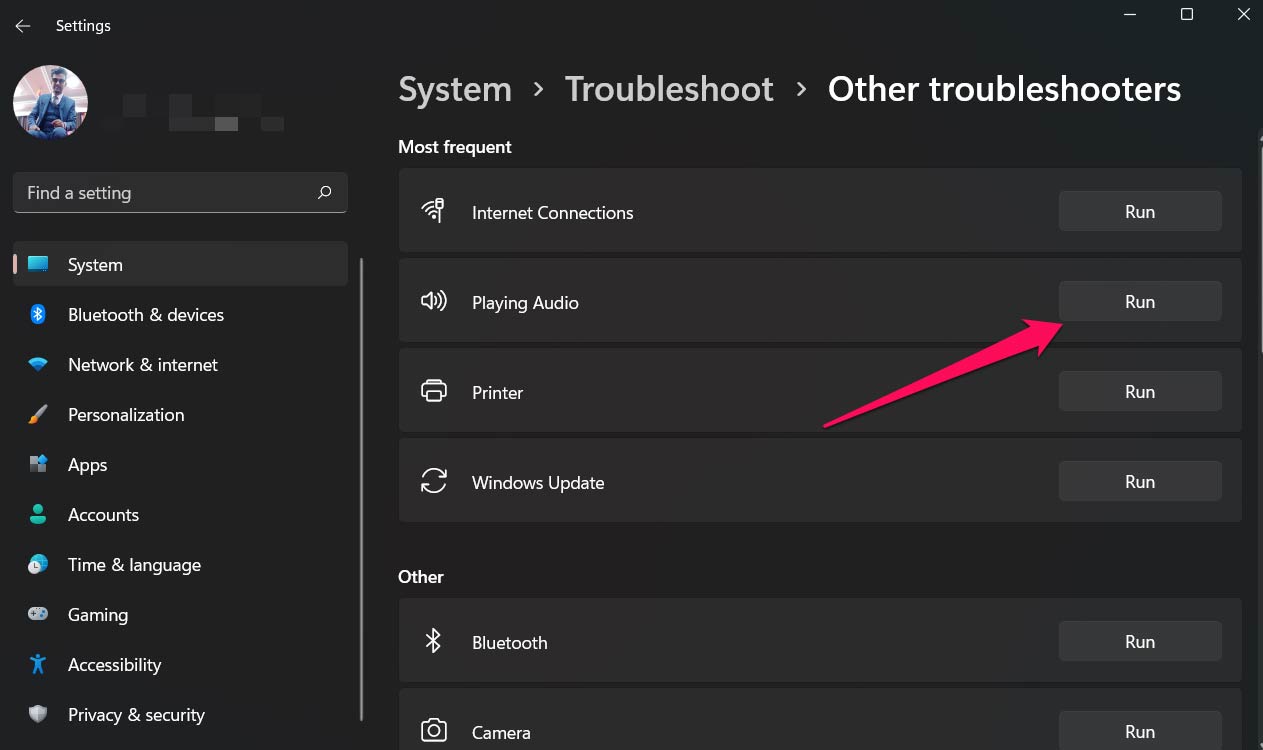The height and width of the screenshot is (750, 1263).
Task: Run the Bluetooth troubleshooter
Action: click(1140, 641)
